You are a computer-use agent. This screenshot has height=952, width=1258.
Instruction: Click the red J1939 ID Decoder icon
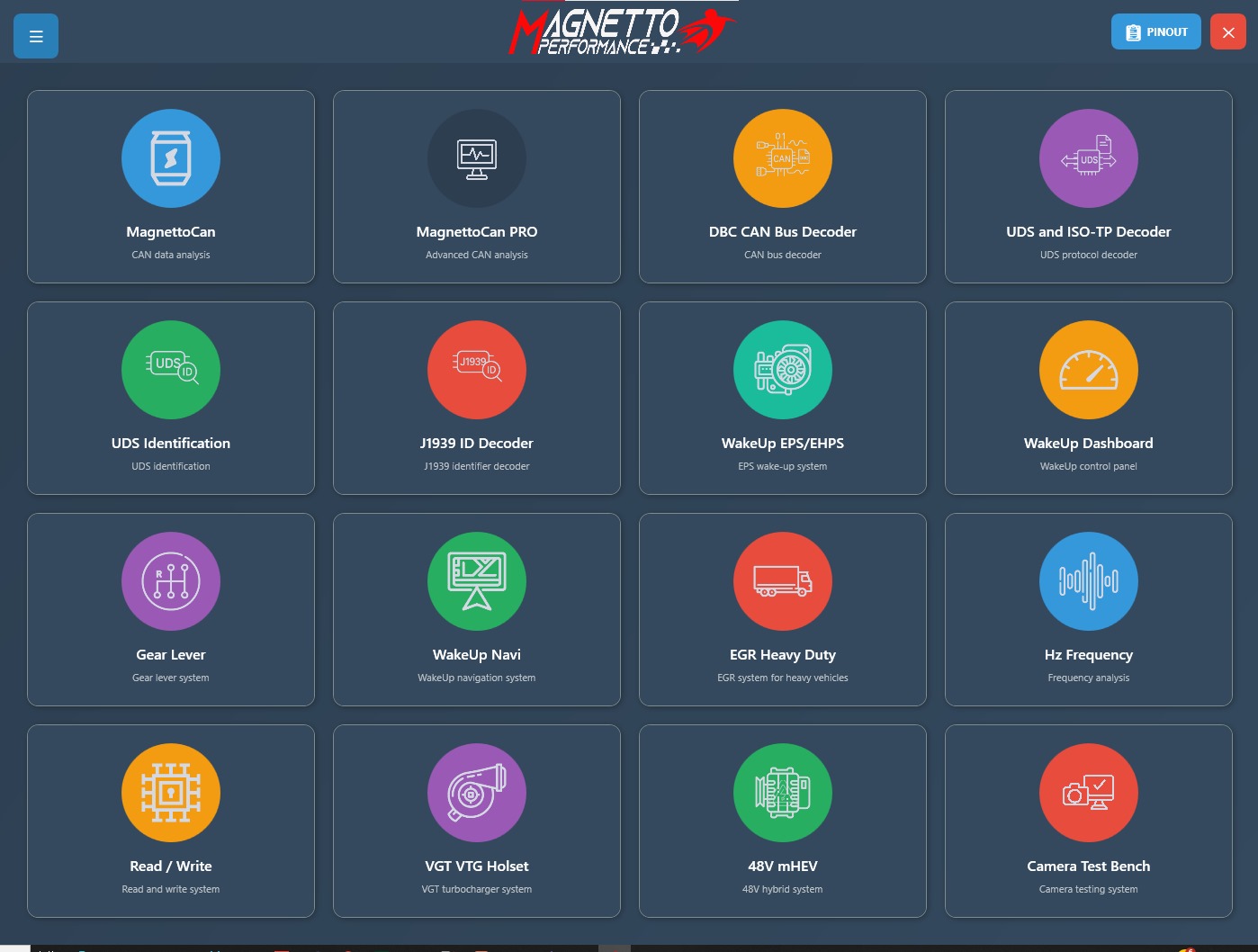point(477,370)
